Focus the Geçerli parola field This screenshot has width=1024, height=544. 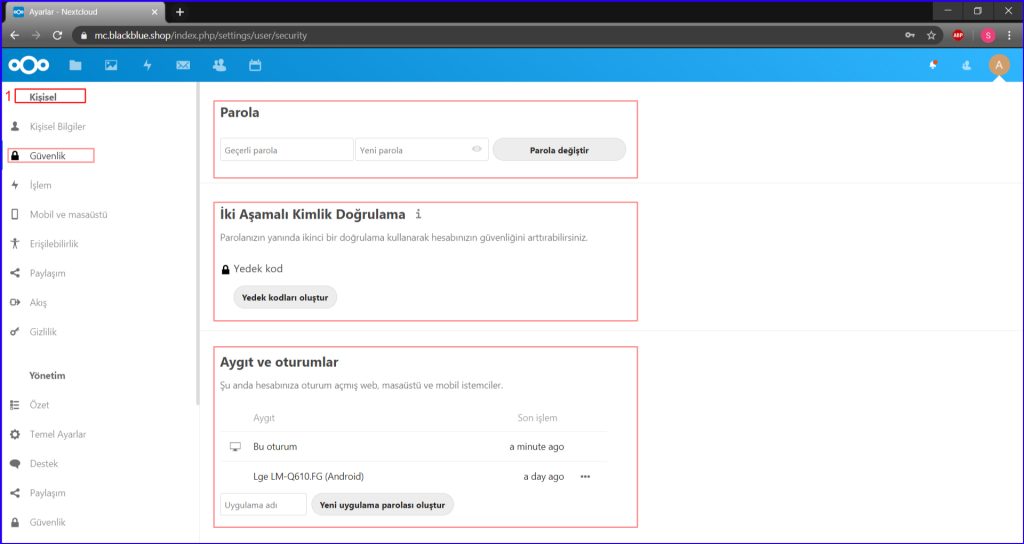(287, 150)
